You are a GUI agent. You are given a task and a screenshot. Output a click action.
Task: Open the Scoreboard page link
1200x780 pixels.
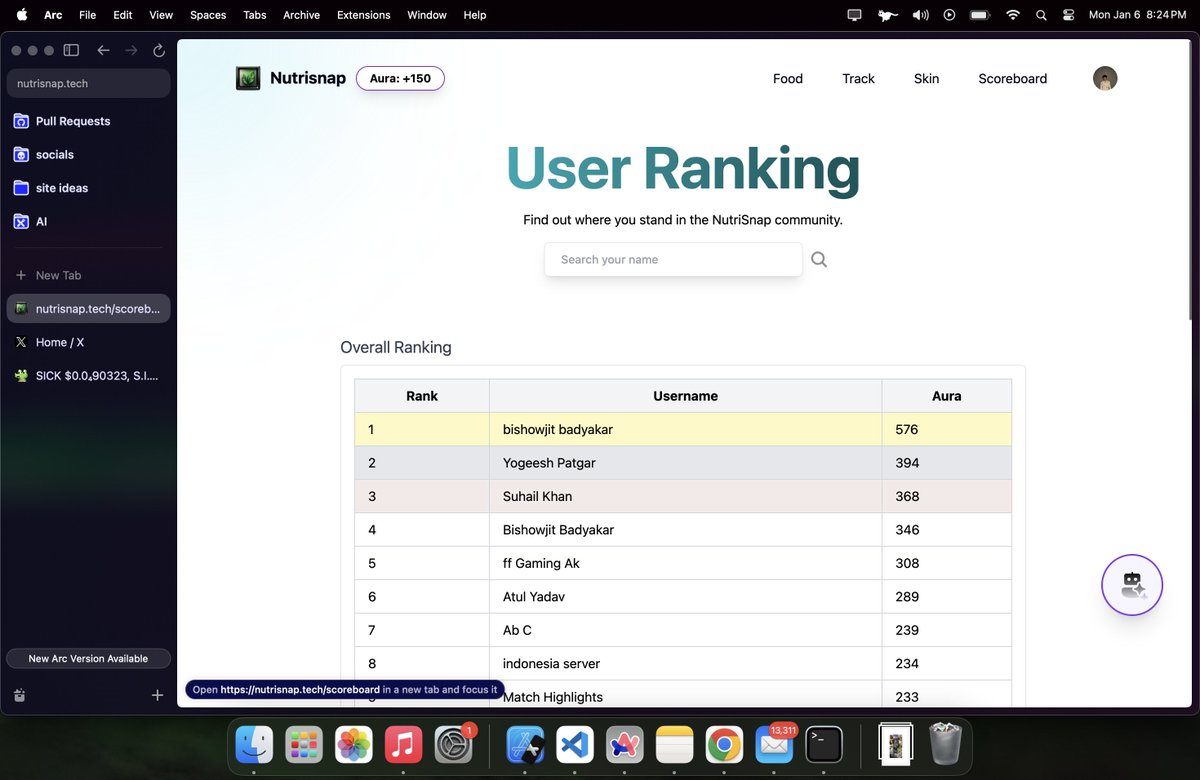click(x=1013, y=78)
